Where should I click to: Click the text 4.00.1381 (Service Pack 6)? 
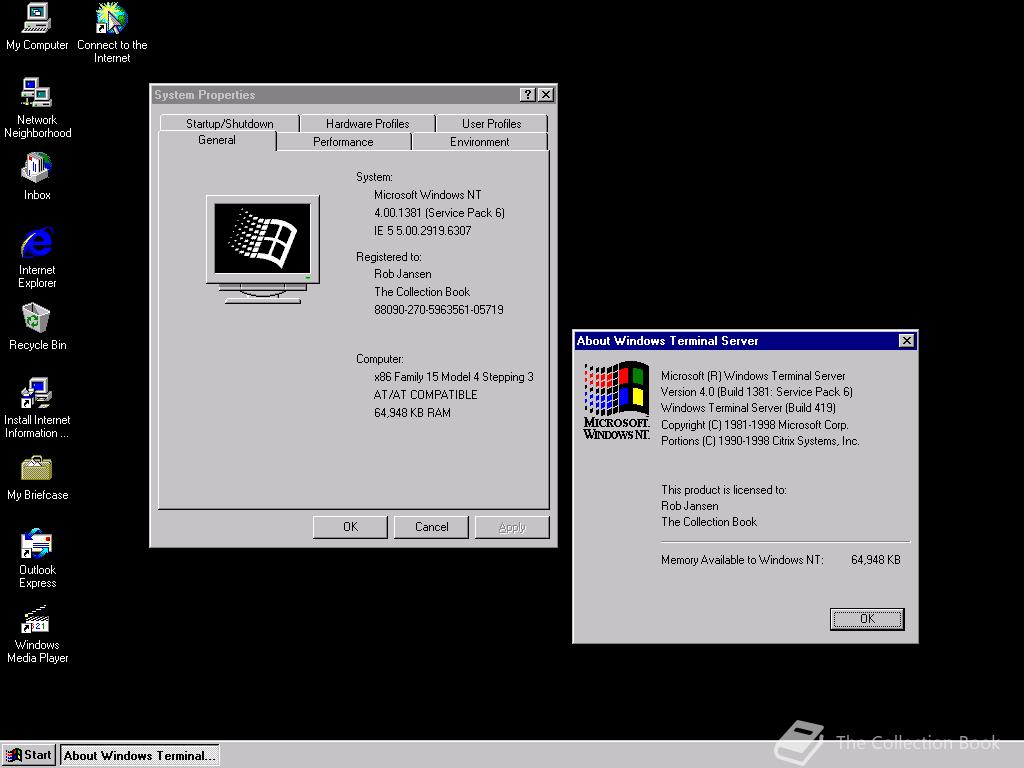click(439, 213)
